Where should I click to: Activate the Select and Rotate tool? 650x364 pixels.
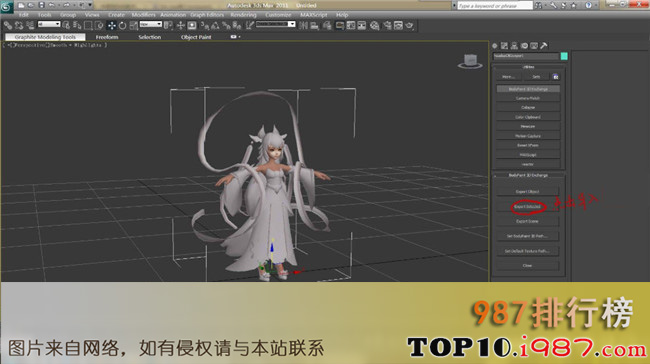[x=122, y=26]
